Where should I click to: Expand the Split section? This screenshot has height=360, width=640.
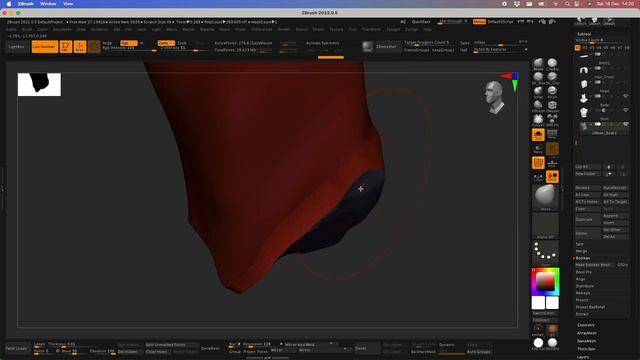point(580,244)
